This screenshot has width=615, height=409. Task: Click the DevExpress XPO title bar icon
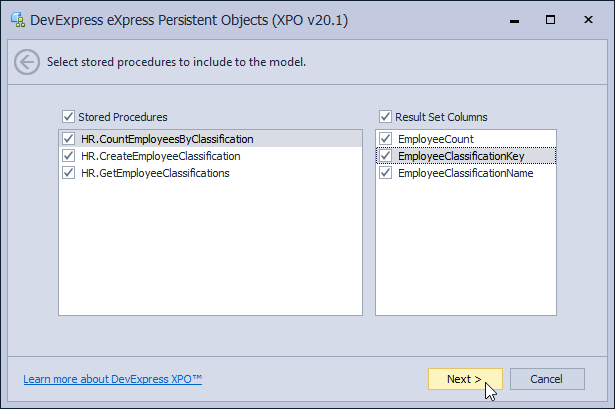(x=18, y=20)
